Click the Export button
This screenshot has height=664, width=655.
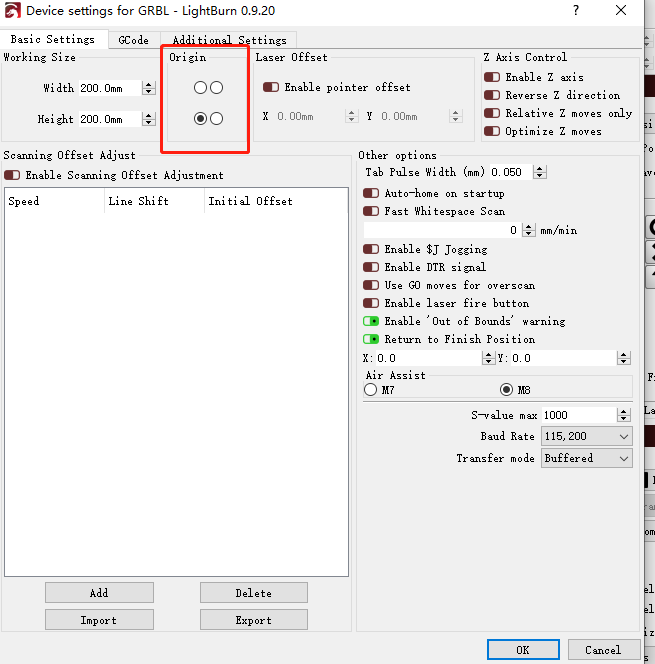coord(254,620)
